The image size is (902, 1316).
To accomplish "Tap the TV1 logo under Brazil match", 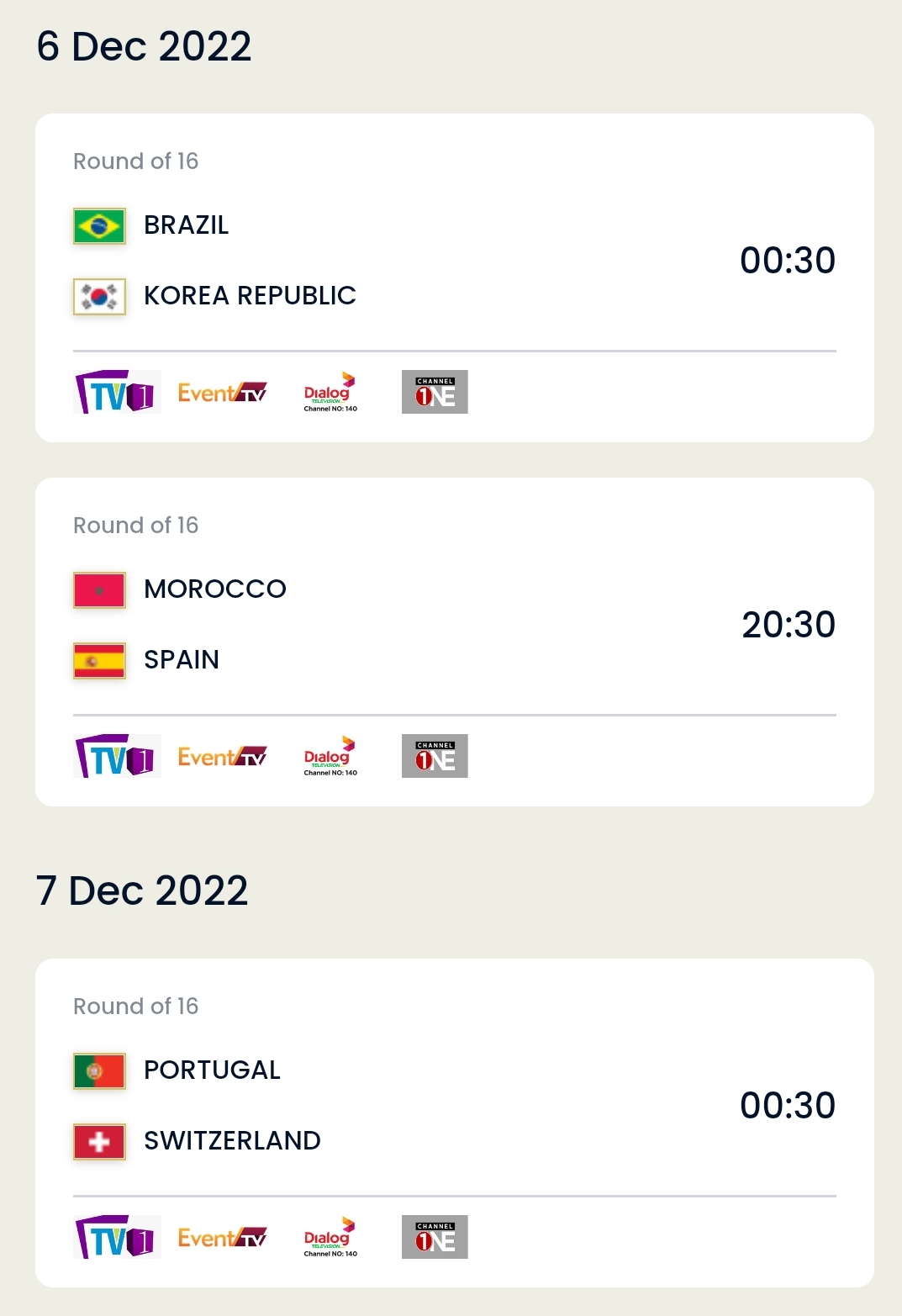I will point(117,392).
